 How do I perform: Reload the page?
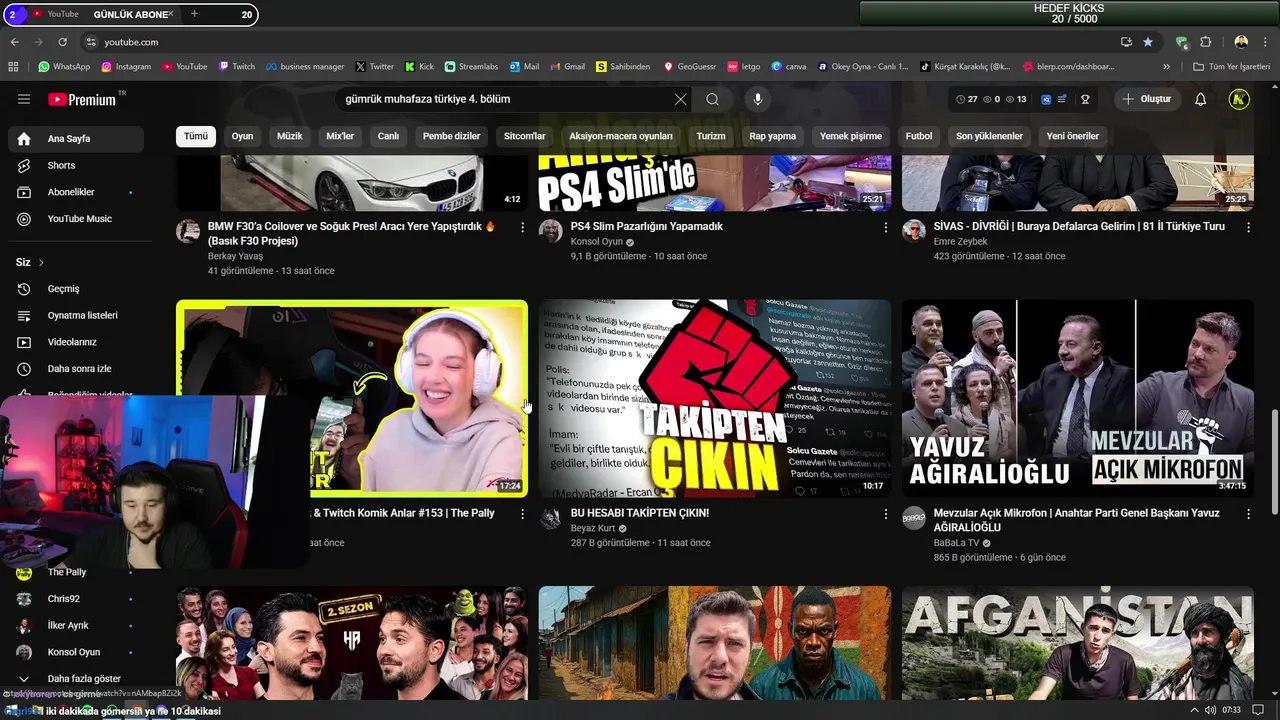62,42
